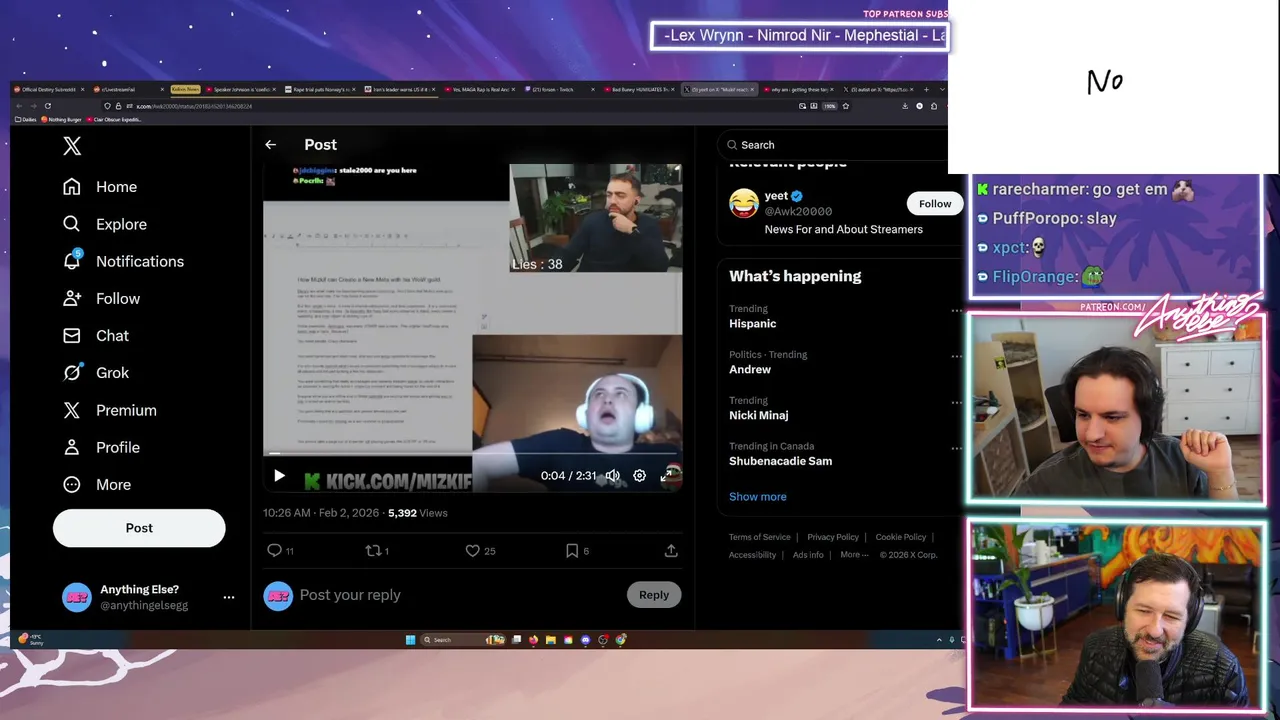The height and width of the screenshot is (720, 1280).
Task: Open Explore in the X sidebar
Action: tap(104, 224)
